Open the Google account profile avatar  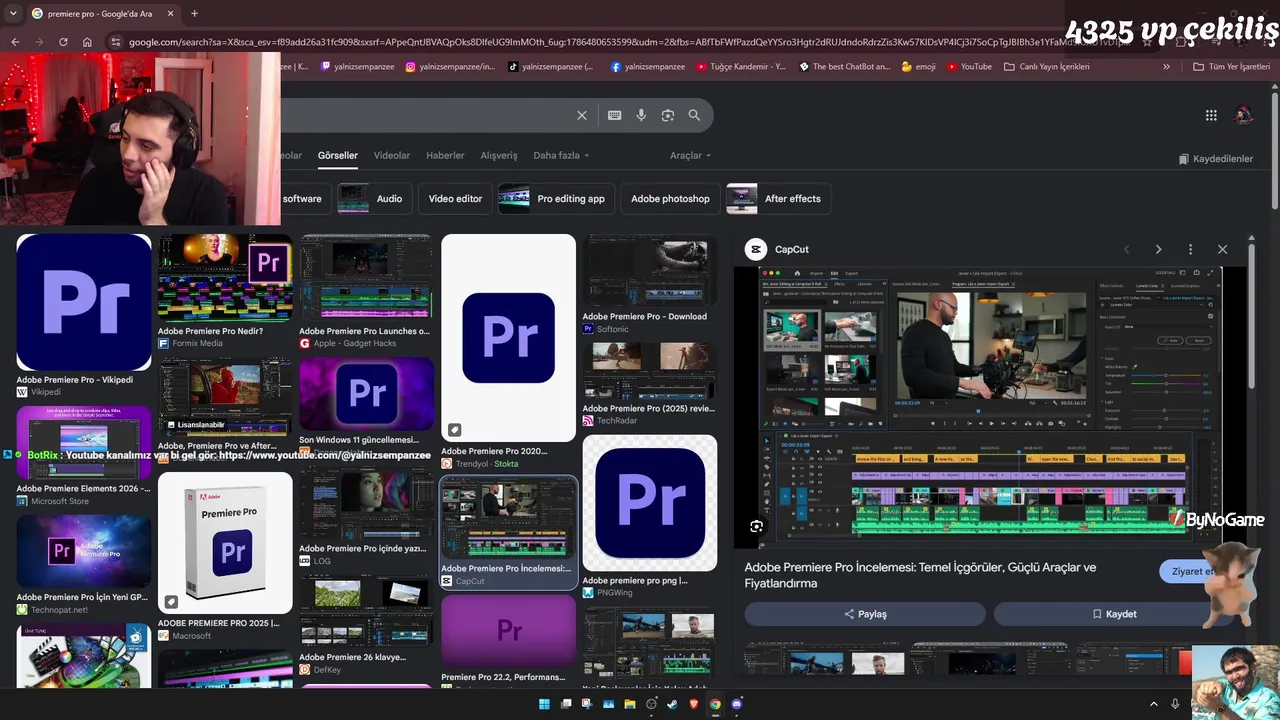[1244, 115]
